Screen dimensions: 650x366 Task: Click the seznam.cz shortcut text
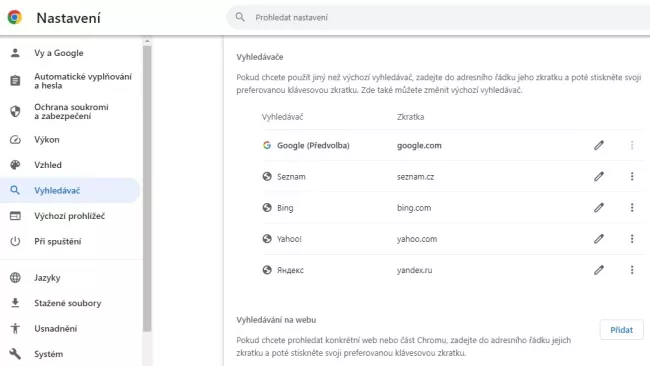(x=415, y=177)
